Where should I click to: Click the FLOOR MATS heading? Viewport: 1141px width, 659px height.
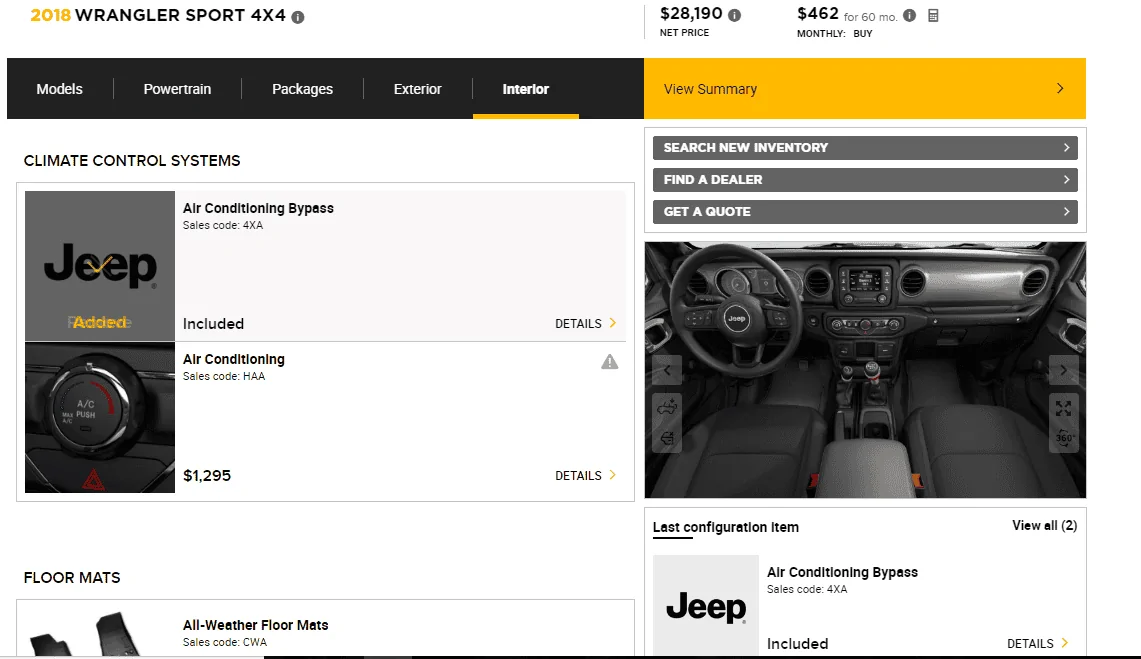click(x=72, y=578)
